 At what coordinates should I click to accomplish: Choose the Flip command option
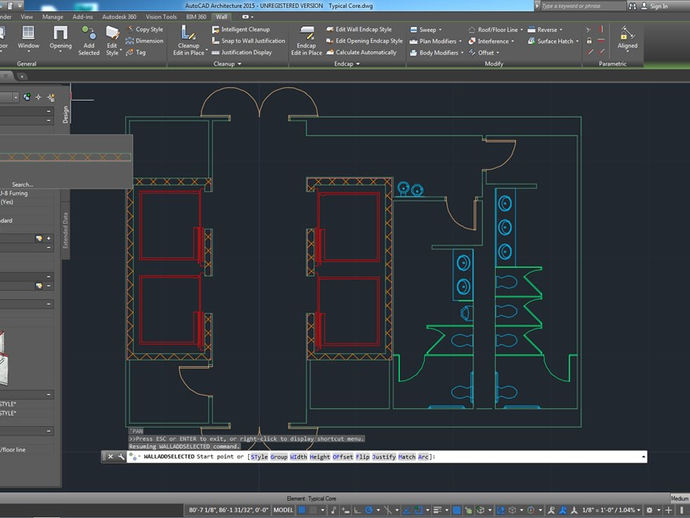(362, 457)
